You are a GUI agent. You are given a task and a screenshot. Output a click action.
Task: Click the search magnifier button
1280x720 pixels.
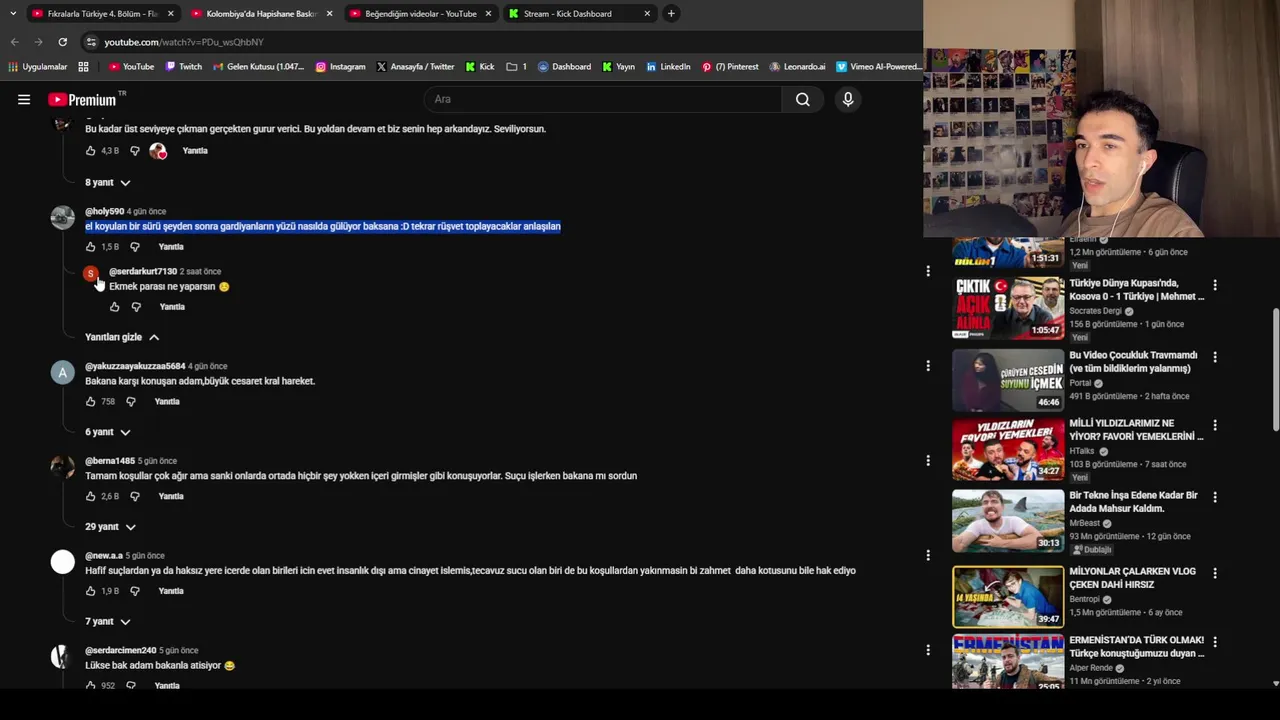[802, 99]
